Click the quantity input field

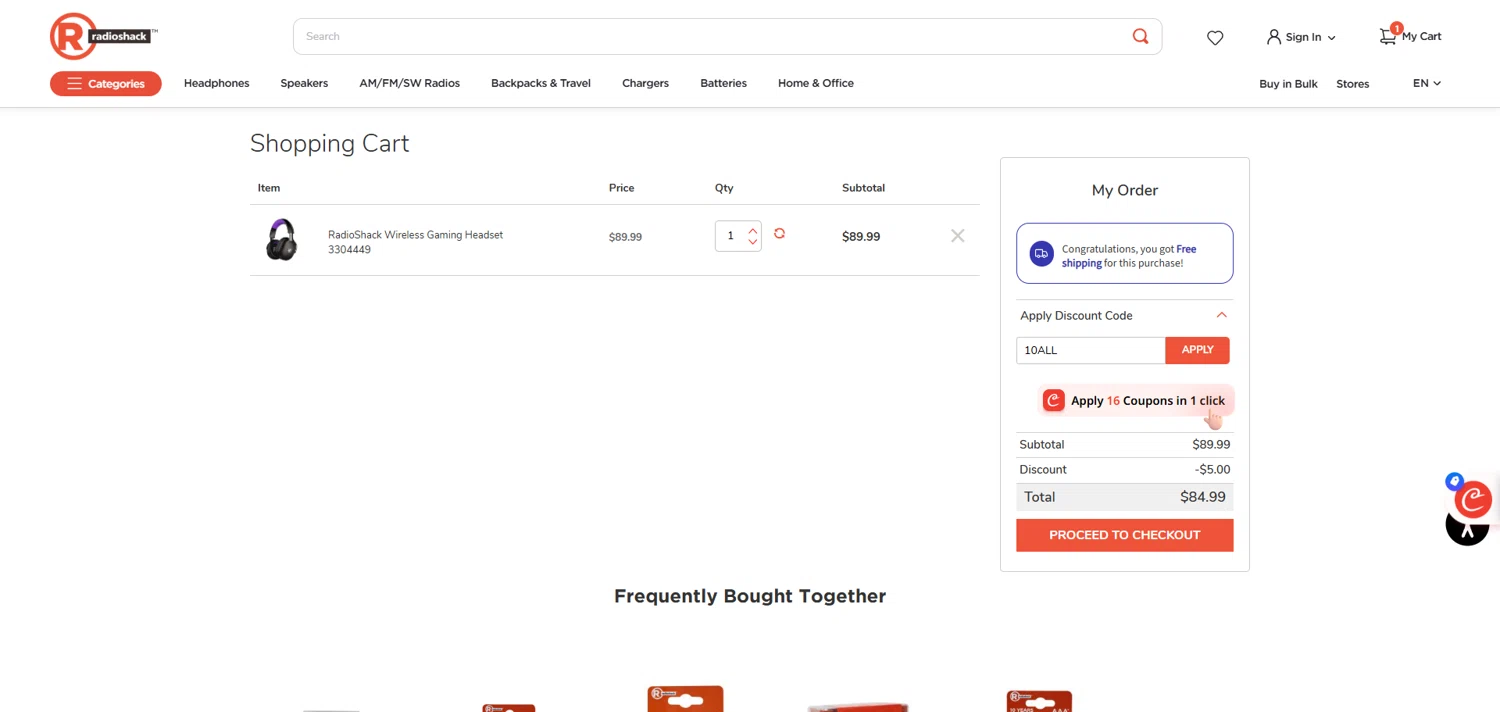pyautogui.click(x=731, y=236)
